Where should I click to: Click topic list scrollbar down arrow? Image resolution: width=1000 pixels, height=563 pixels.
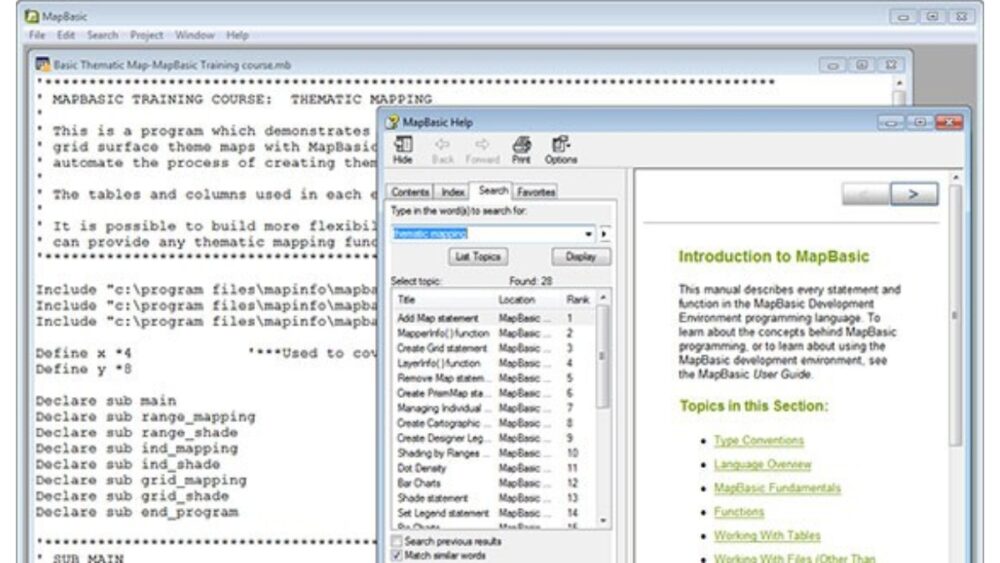point(603,521)
